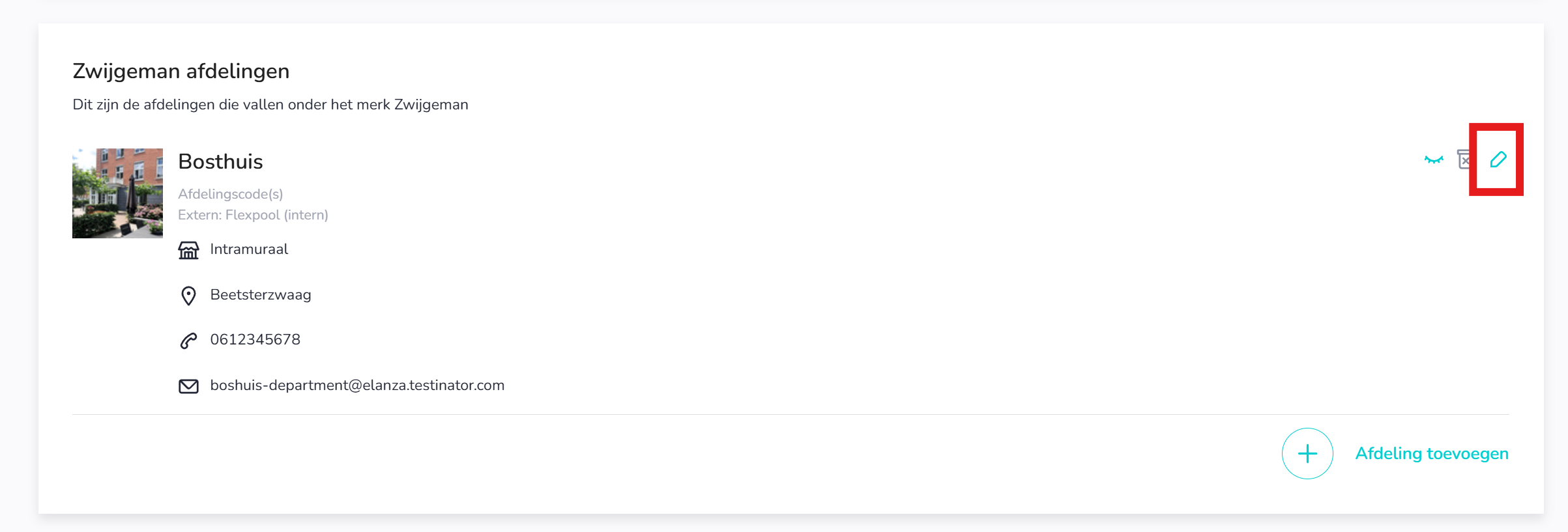Image resolution: width=1568 pixels, height=532 pixels.
Task: Click the Zwijgeman afdelingen heading
Action: (181, 71)
